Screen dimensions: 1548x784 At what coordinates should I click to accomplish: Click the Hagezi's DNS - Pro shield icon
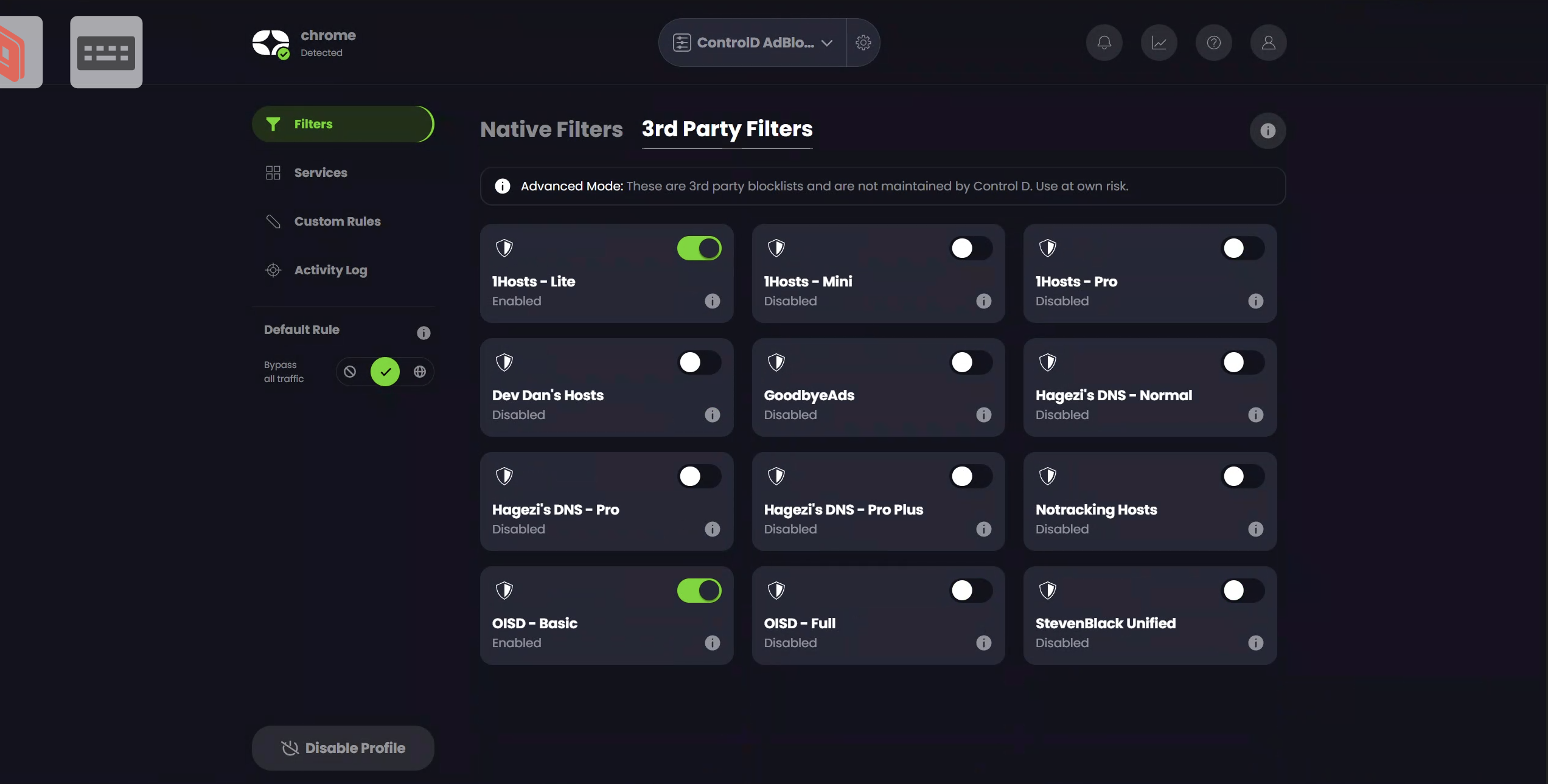pyautogui.click(x=504, y=476)
